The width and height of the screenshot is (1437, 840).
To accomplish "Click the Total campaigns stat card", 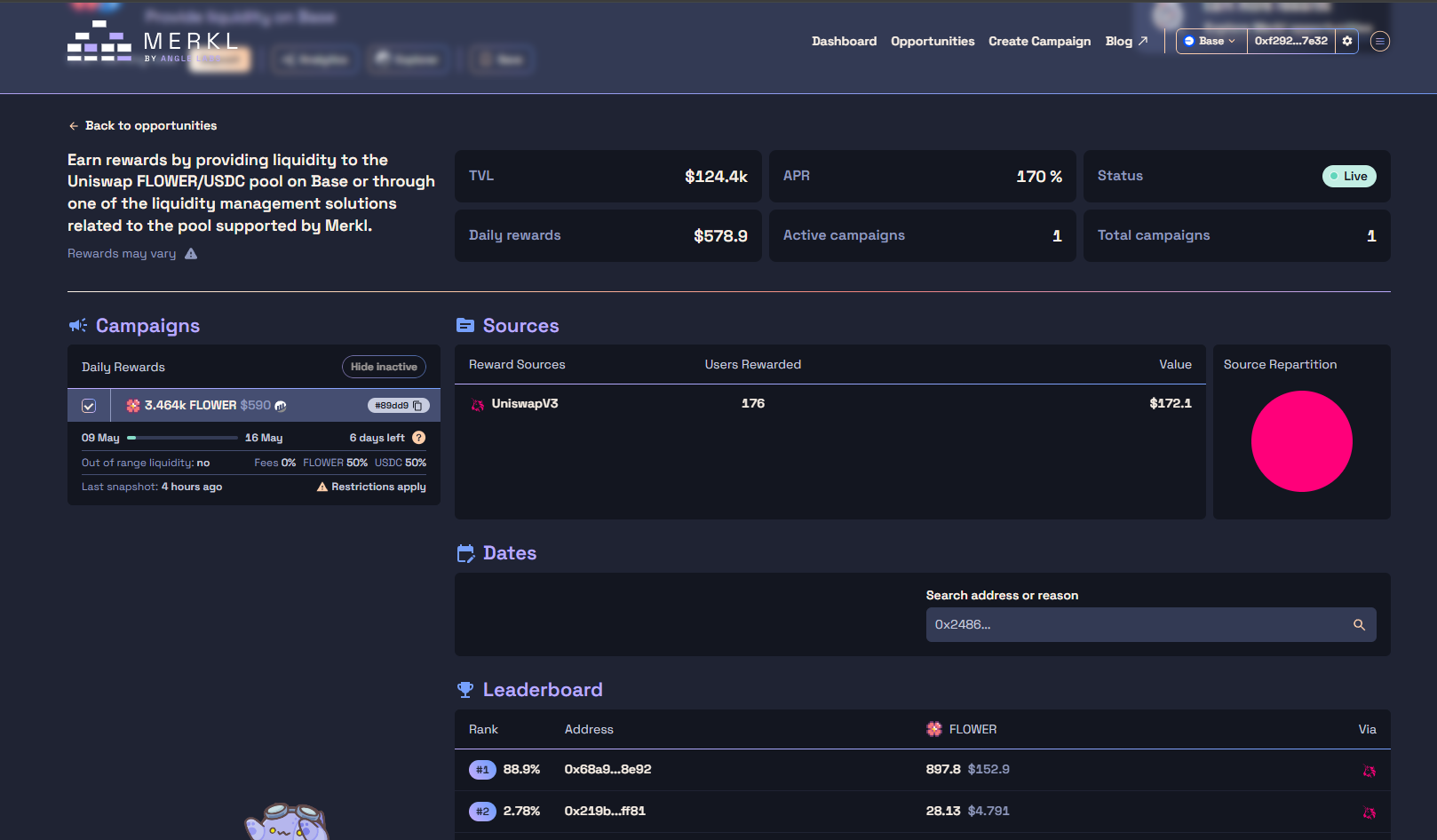I will click(1236, 235).
